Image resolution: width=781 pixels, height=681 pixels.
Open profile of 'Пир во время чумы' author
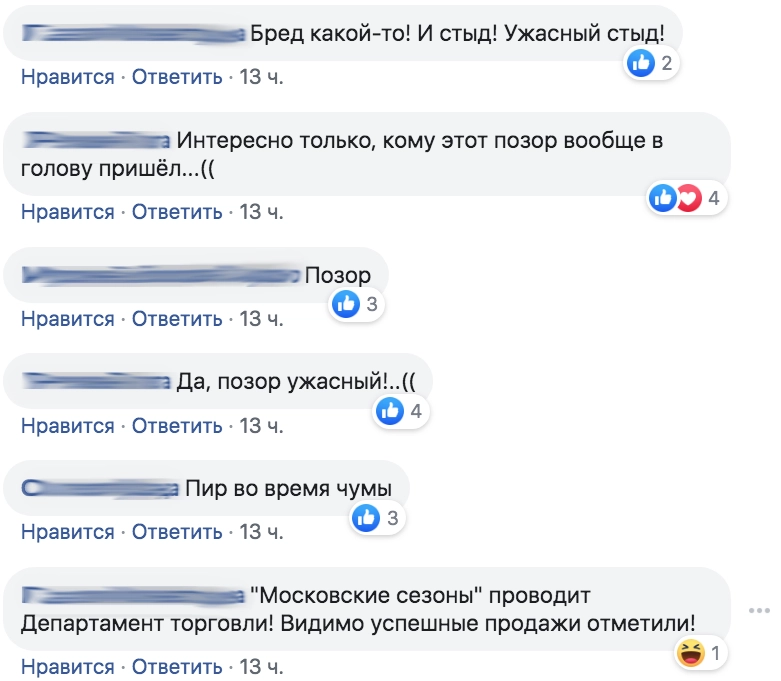point(100,488)
